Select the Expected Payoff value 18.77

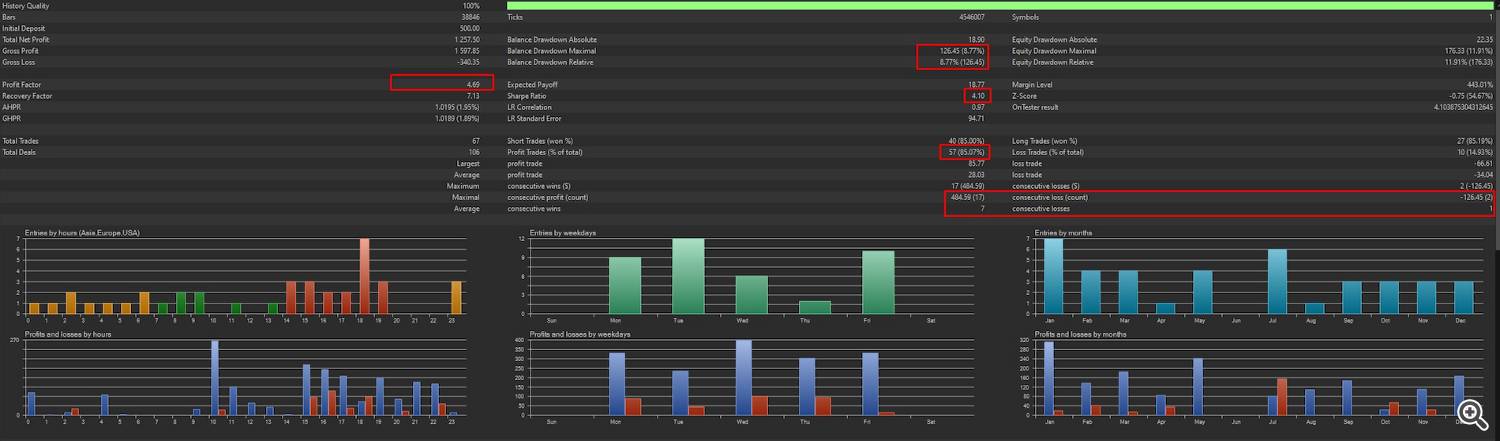[x=977, y=85]
